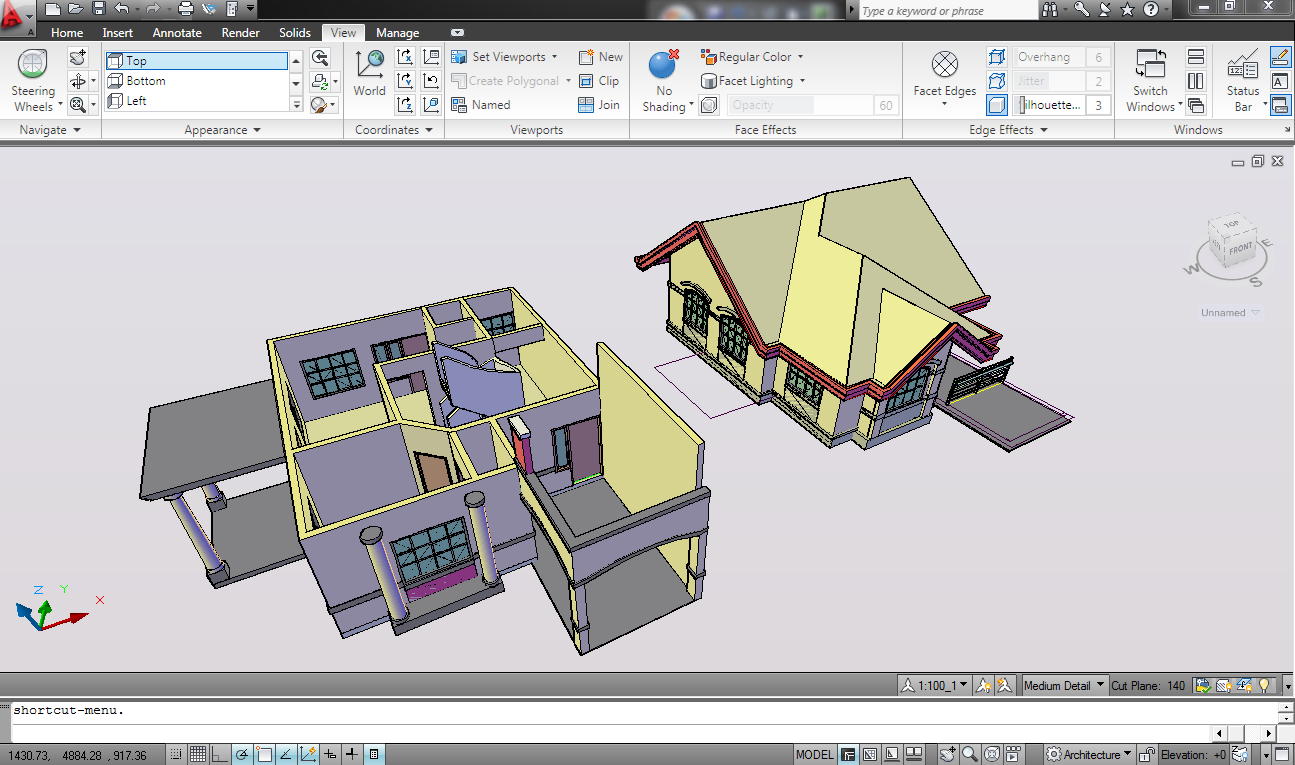Open the Facet Lighting dropdown
This screenshot has height=765, width=1295.
point(752,81)
